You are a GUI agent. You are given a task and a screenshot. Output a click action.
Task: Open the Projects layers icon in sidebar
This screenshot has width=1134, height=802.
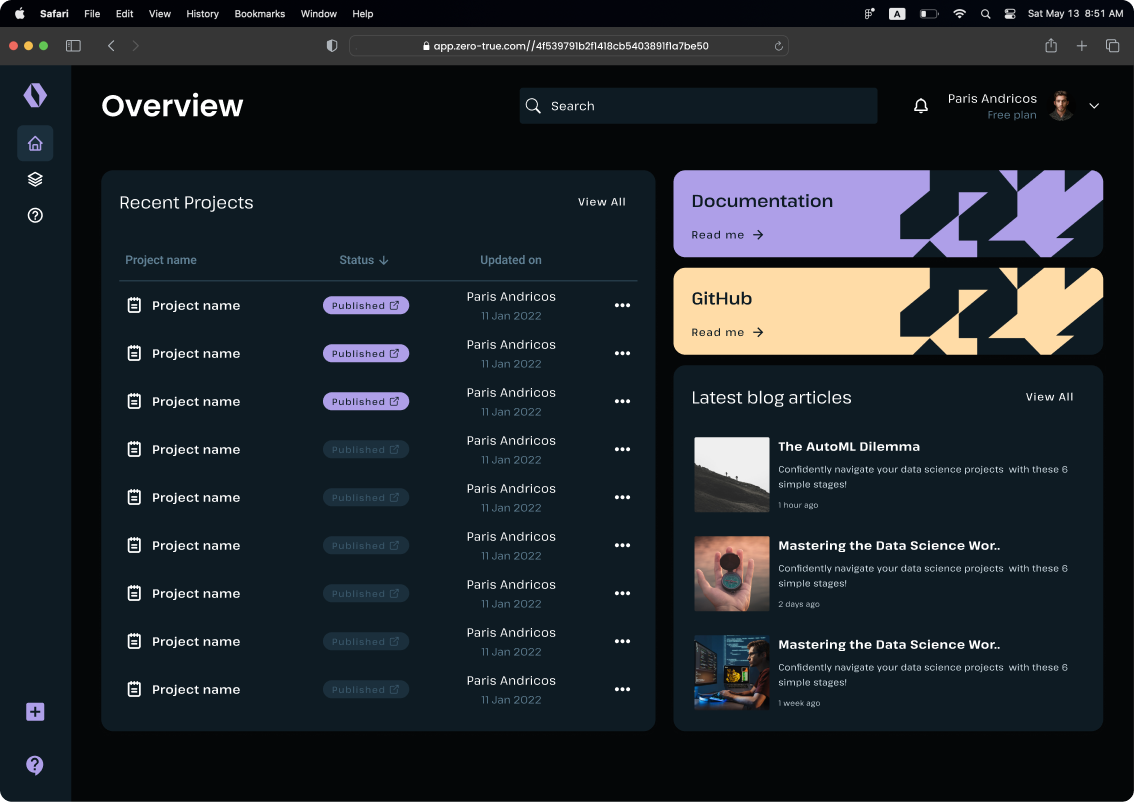coord(35,179)
